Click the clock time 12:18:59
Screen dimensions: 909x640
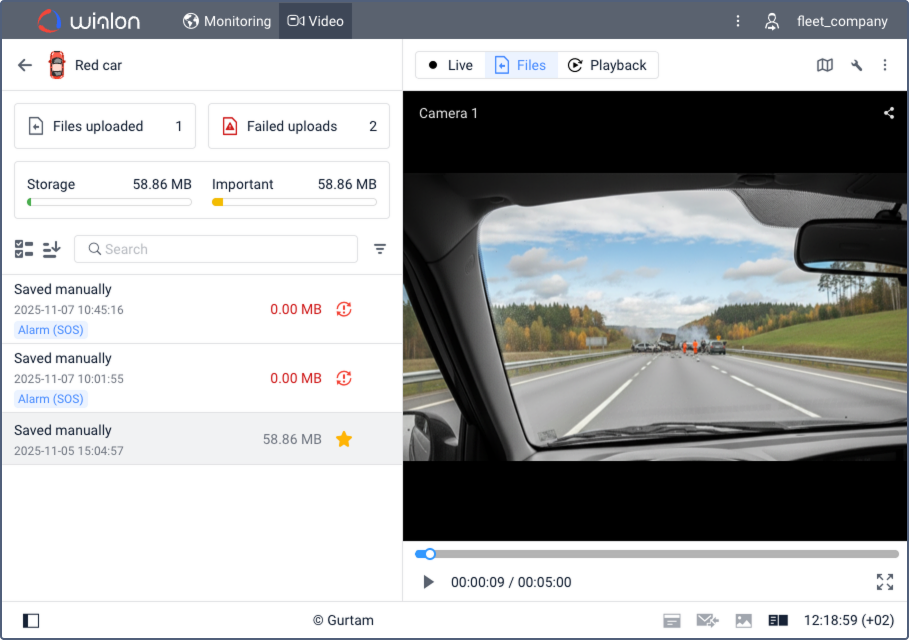coord(849,620)
